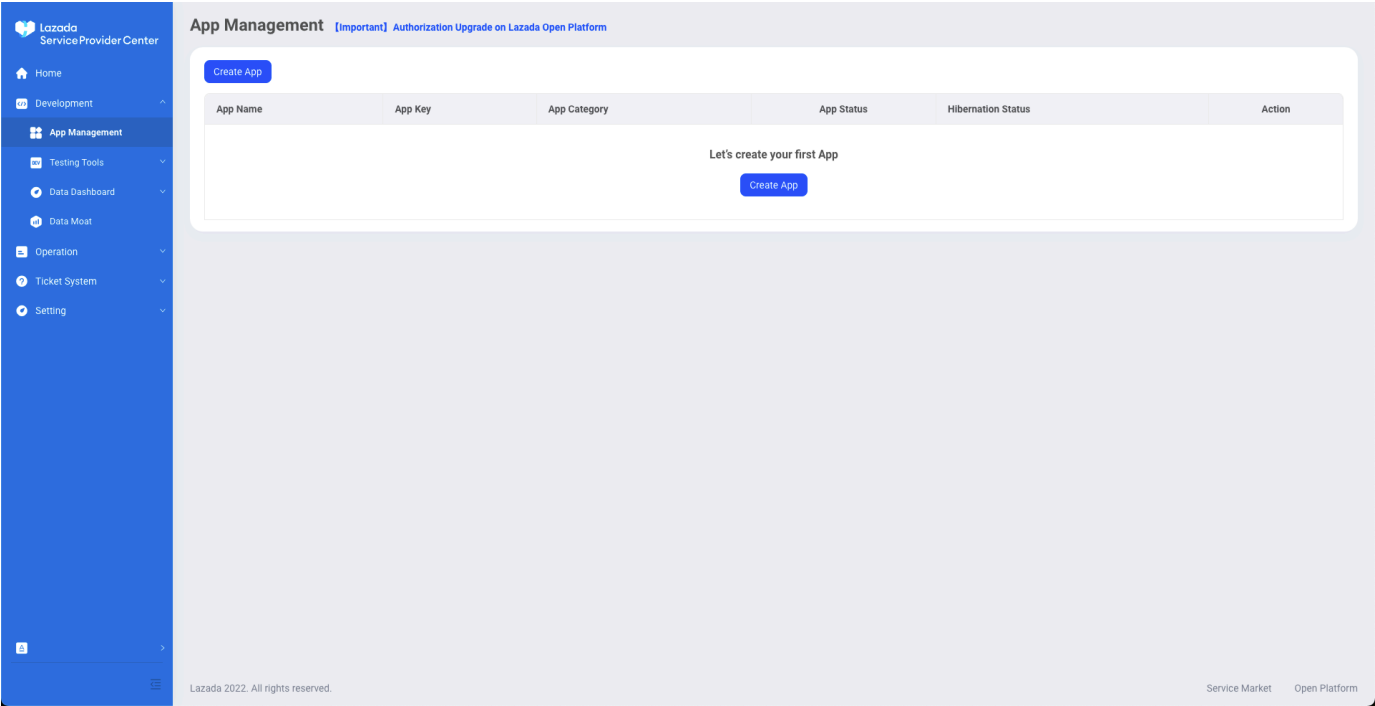Image resolution: width=1375 pixels, height=706 pixels.
Task: Click the Operation sidebar icon
Action: [21, 251]
